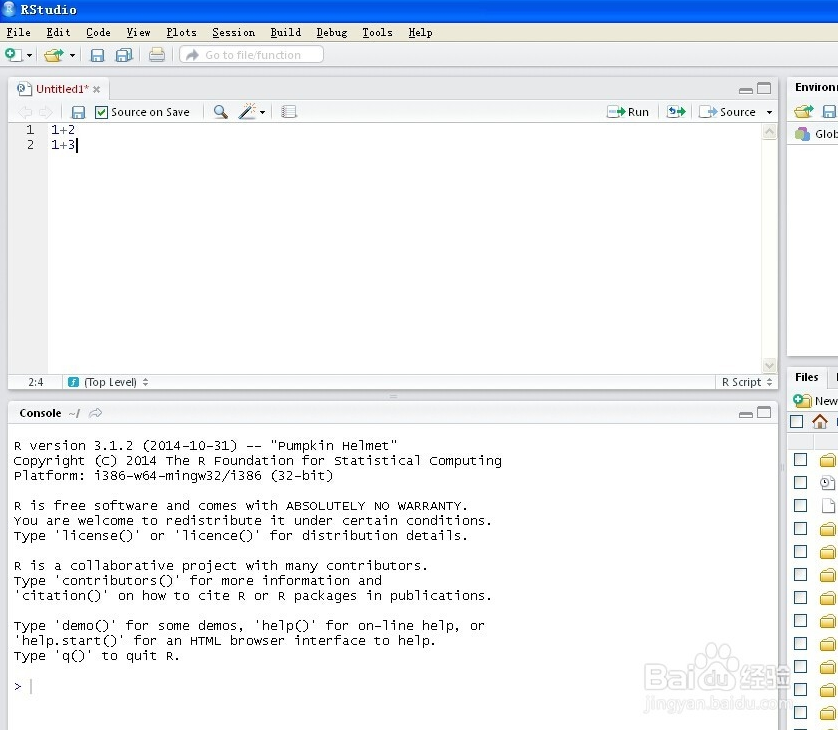Click the Console pane title
This screenshot has width=838, height=730.
tap(40, 413)
